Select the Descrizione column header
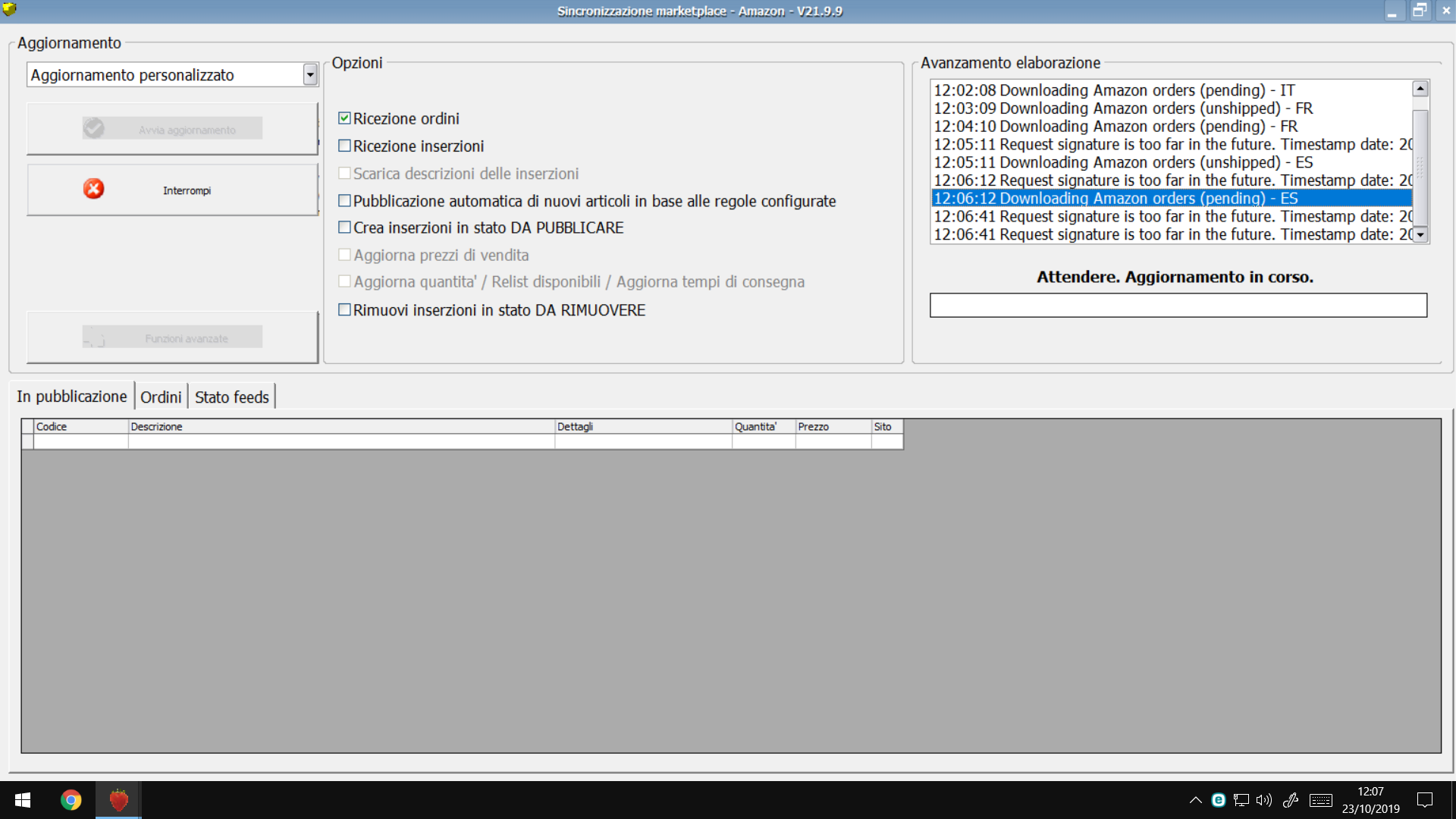The width and height of the screenshot is (1456, 819). point(341,427)
